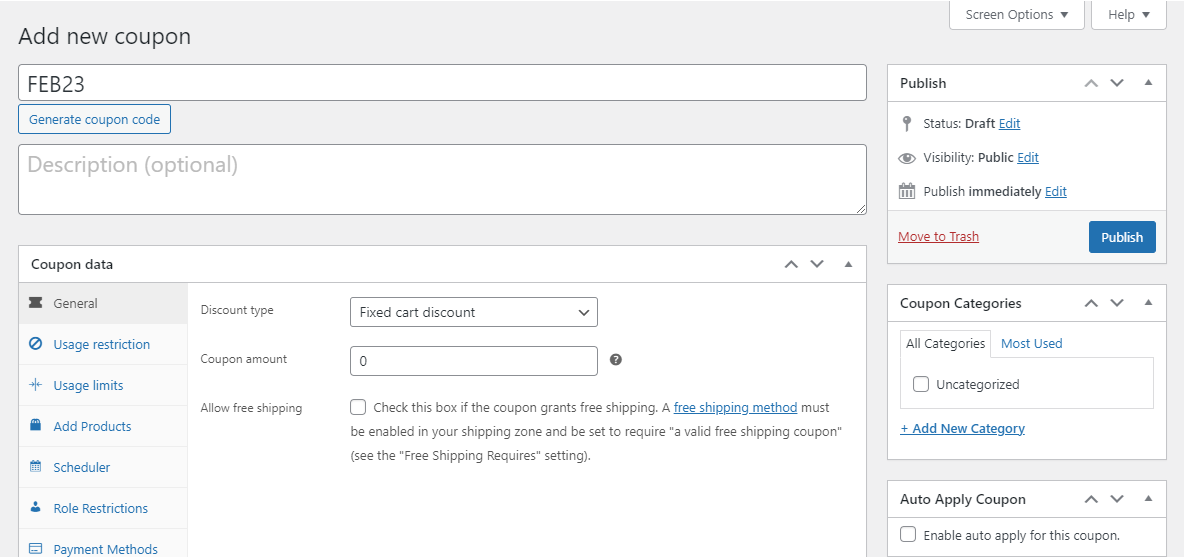Switch to the Most Used categories tab
This screenshot has width=1184, height=557.
coord(1031,343)
